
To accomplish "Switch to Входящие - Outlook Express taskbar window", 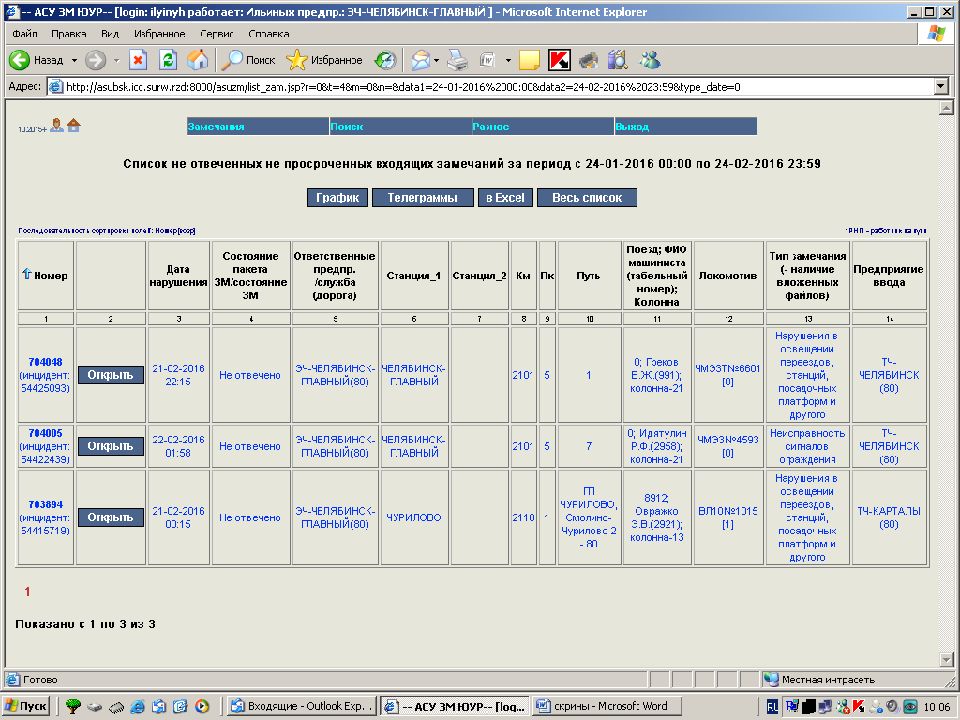I will point(301,707).
